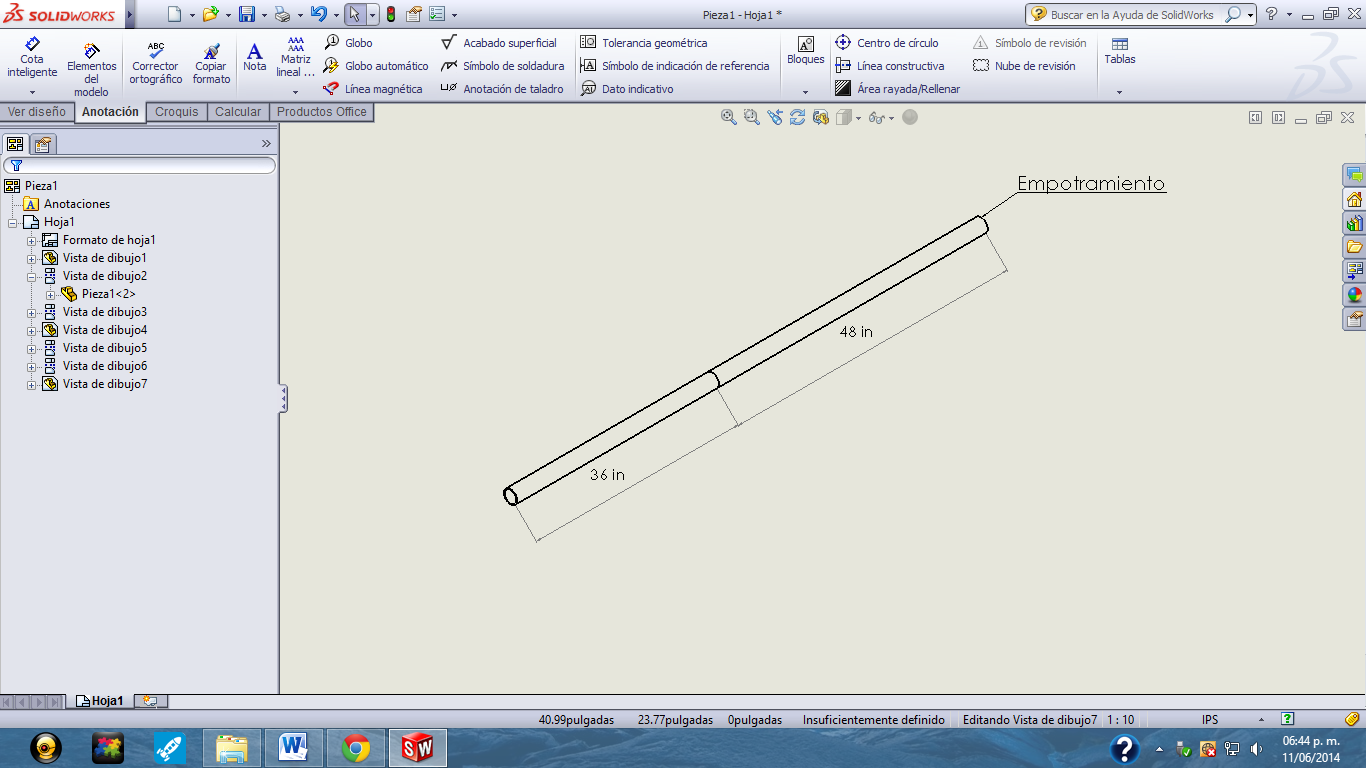Choose Acabado superficial symbol
Screen dimensions: 1366x768
point(499,43)
